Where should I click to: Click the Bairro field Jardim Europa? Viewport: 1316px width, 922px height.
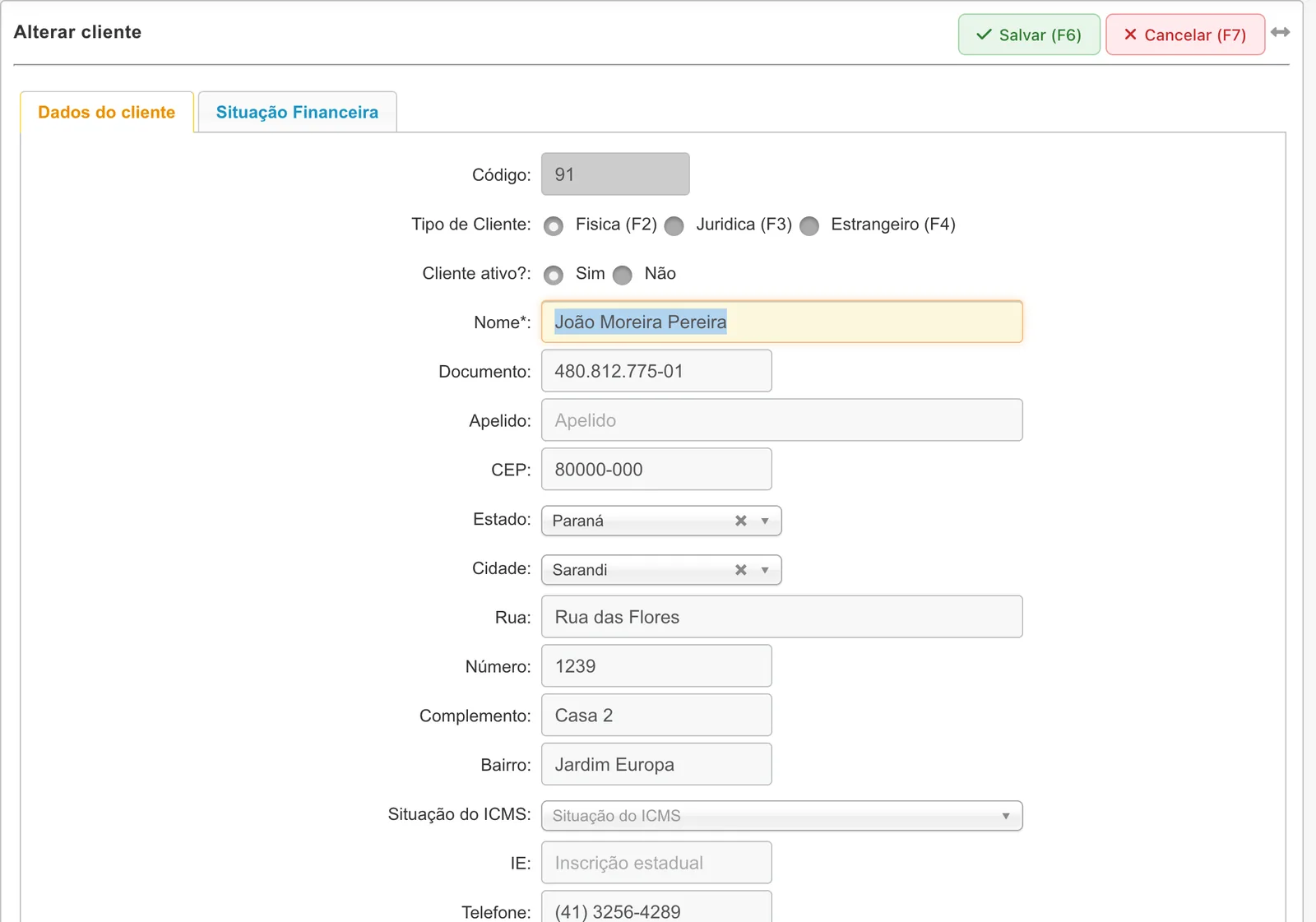656,765
